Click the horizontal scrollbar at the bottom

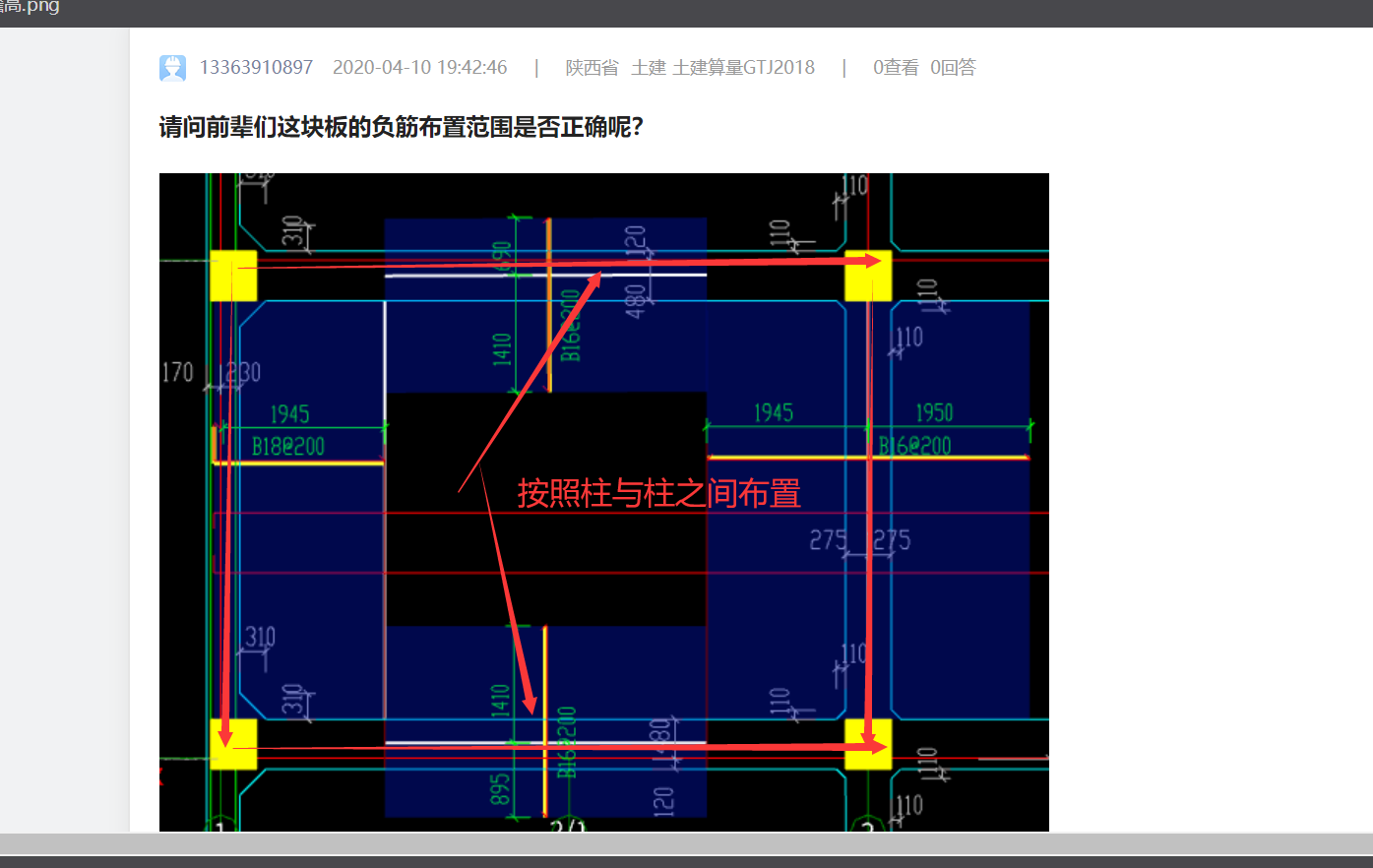pos(686,843)
